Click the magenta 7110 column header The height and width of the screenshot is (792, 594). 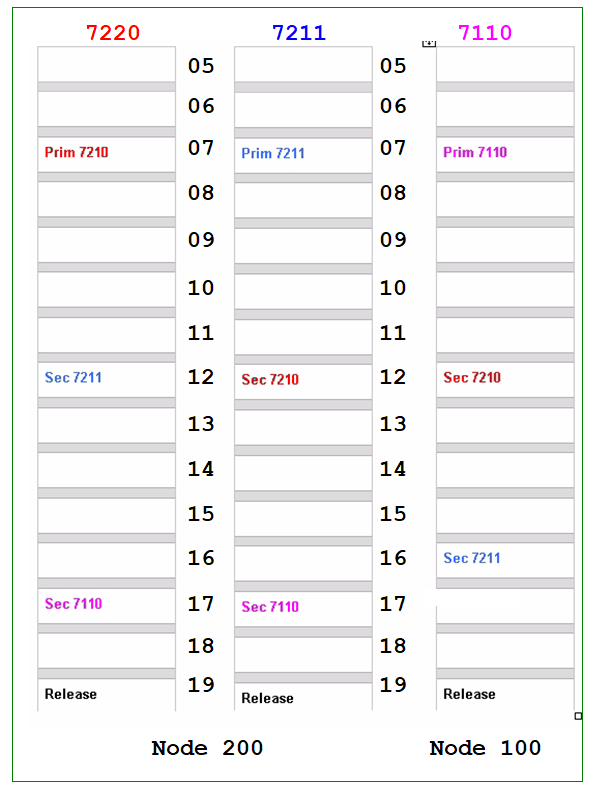pyautogui.click(x=485, y=33)
